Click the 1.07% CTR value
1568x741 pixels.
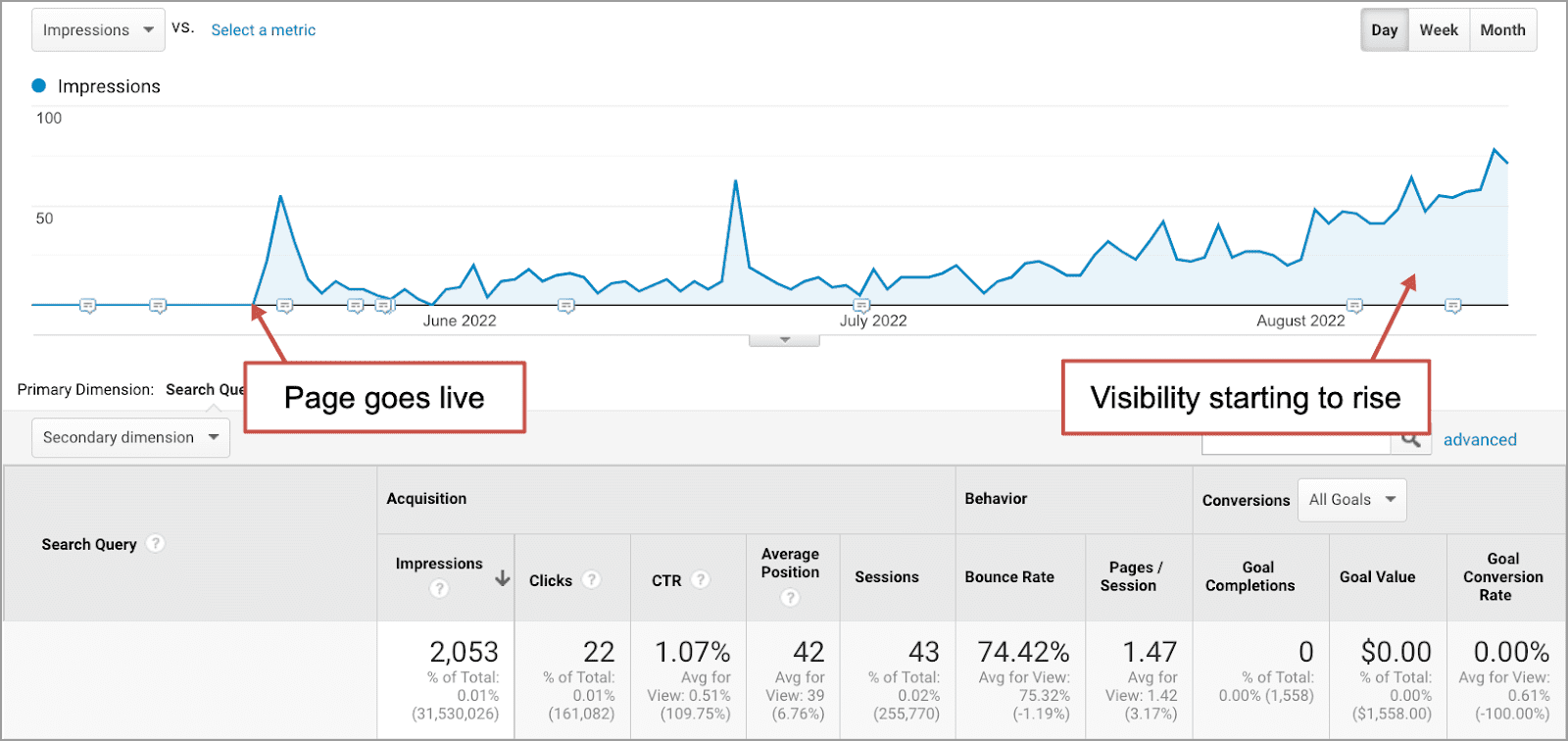693,652
